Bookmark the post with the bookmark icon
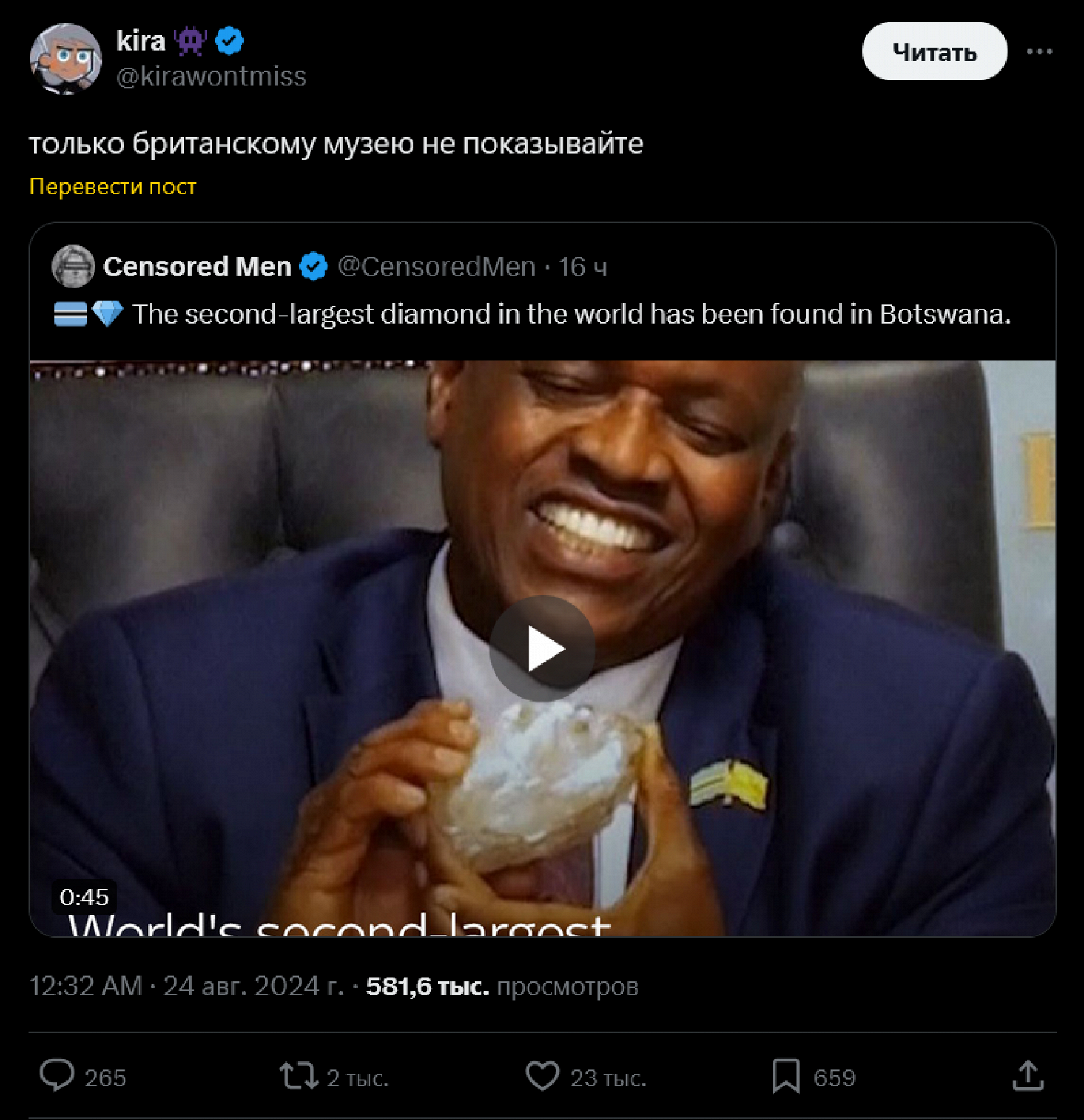Image resolution: width=1084 pixels, height=1120 pixels. click(786, 1076)
